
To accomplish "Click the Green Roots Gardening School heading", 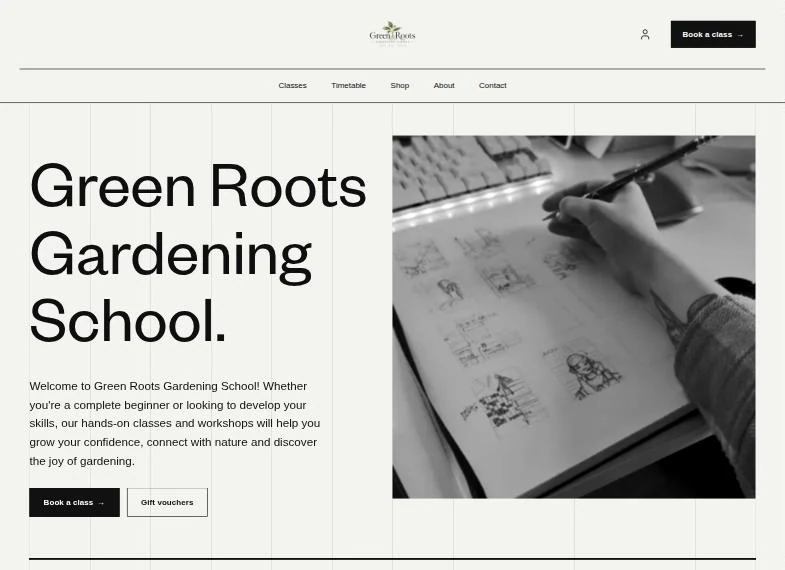I will coord(198,253).
